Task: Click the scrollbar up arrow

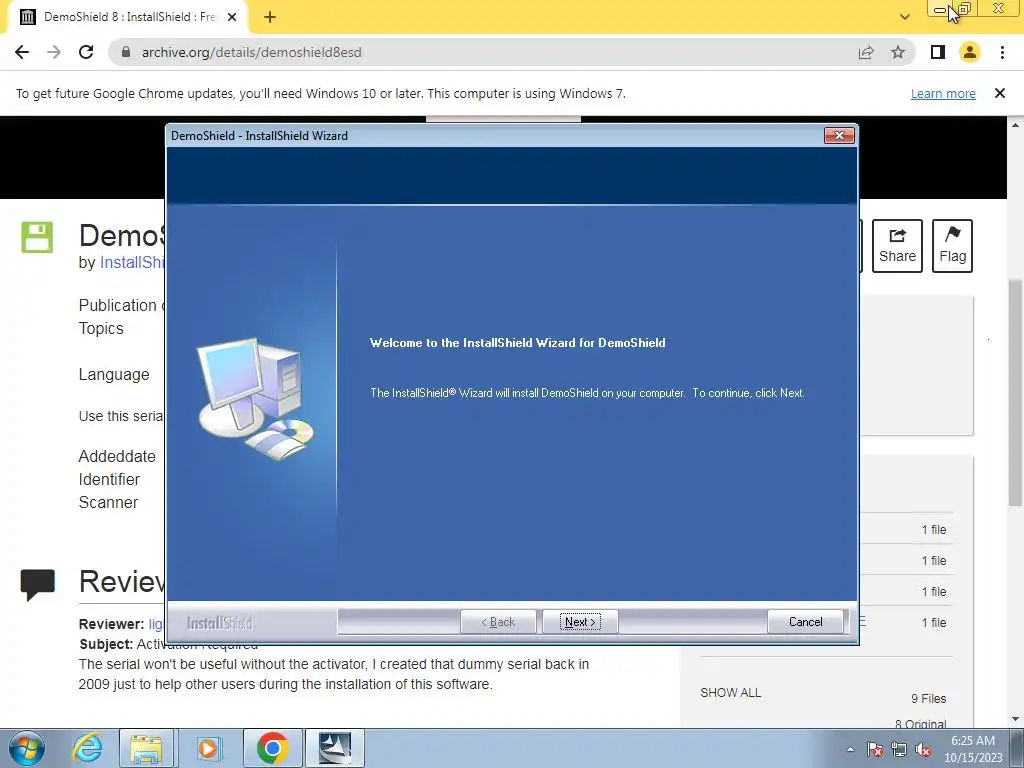Action: (x=1016, y=124)
